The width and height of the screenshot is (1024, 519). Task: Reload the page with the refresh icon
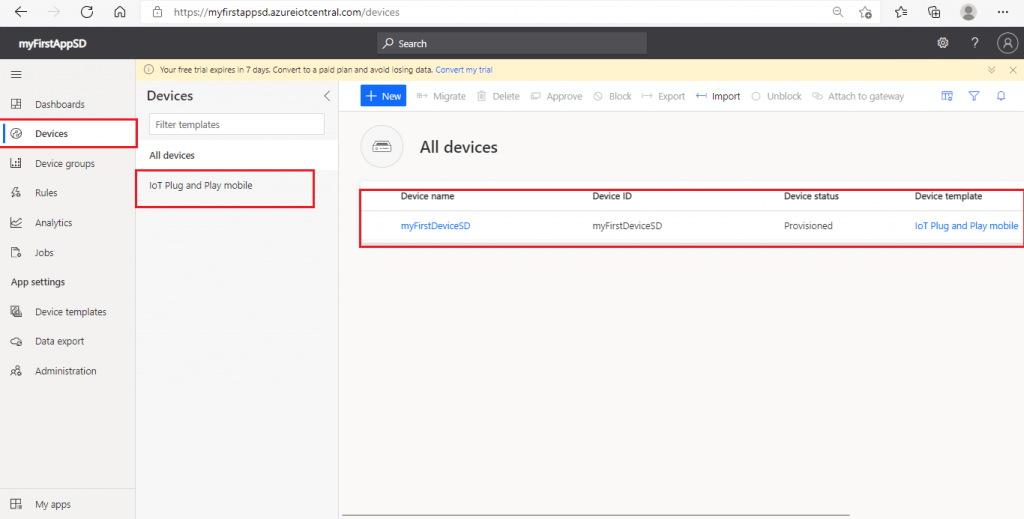[87, 12]
